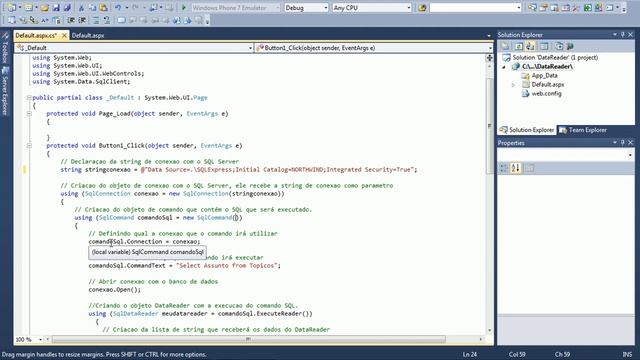Toggle a bookmark on the current line
The height and width of the screenshot is (360, 640).
122,20
